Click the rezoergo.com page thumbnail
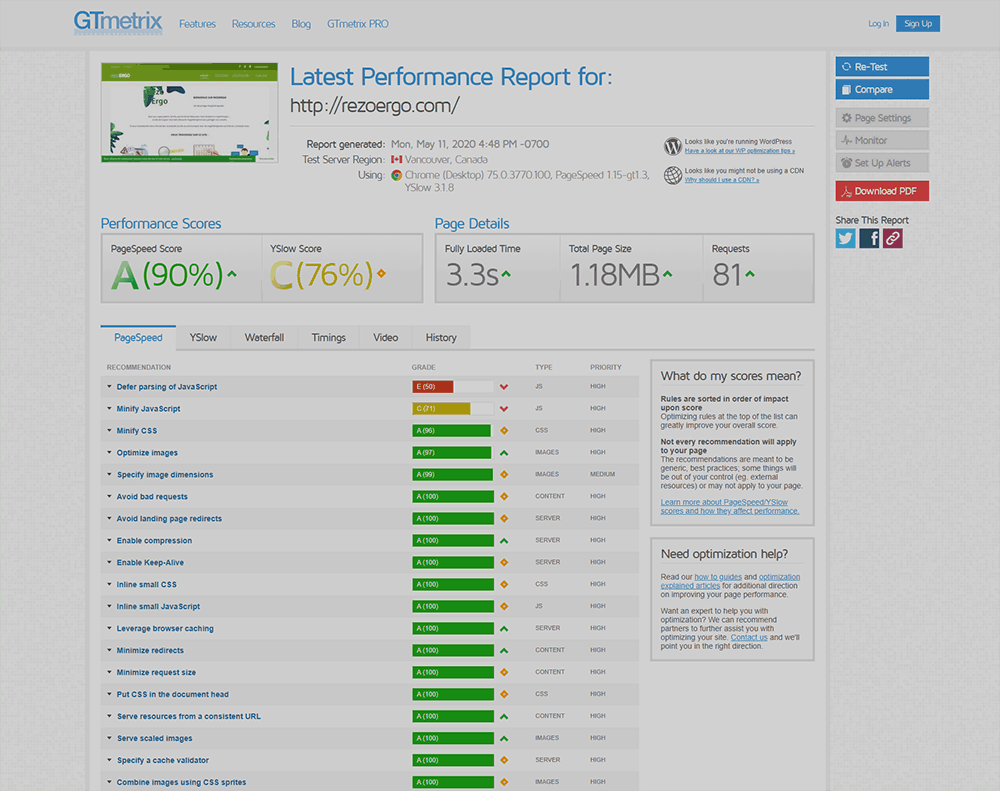This screenshot has width=1000, height=791. (189, 112)
